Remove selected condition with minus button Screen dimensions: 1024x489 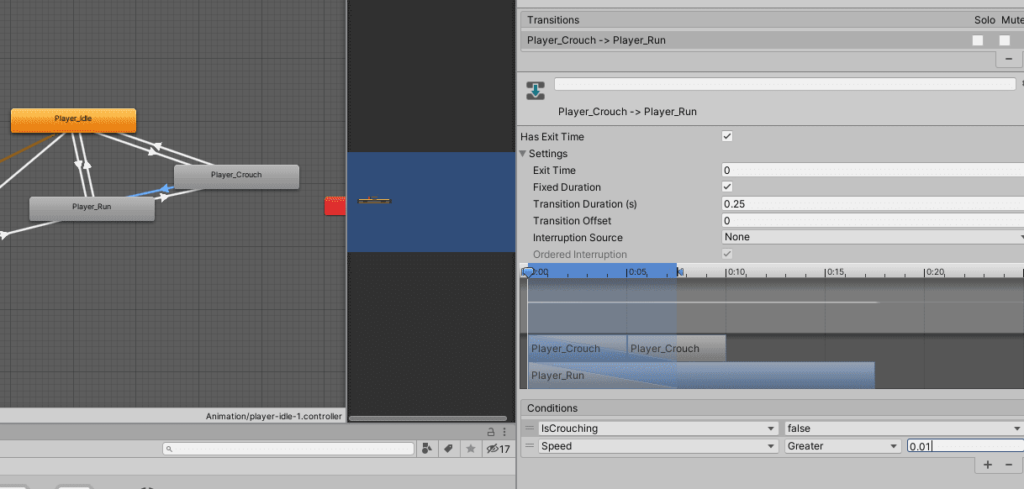pyautogui.click(x=1008, y=465)
